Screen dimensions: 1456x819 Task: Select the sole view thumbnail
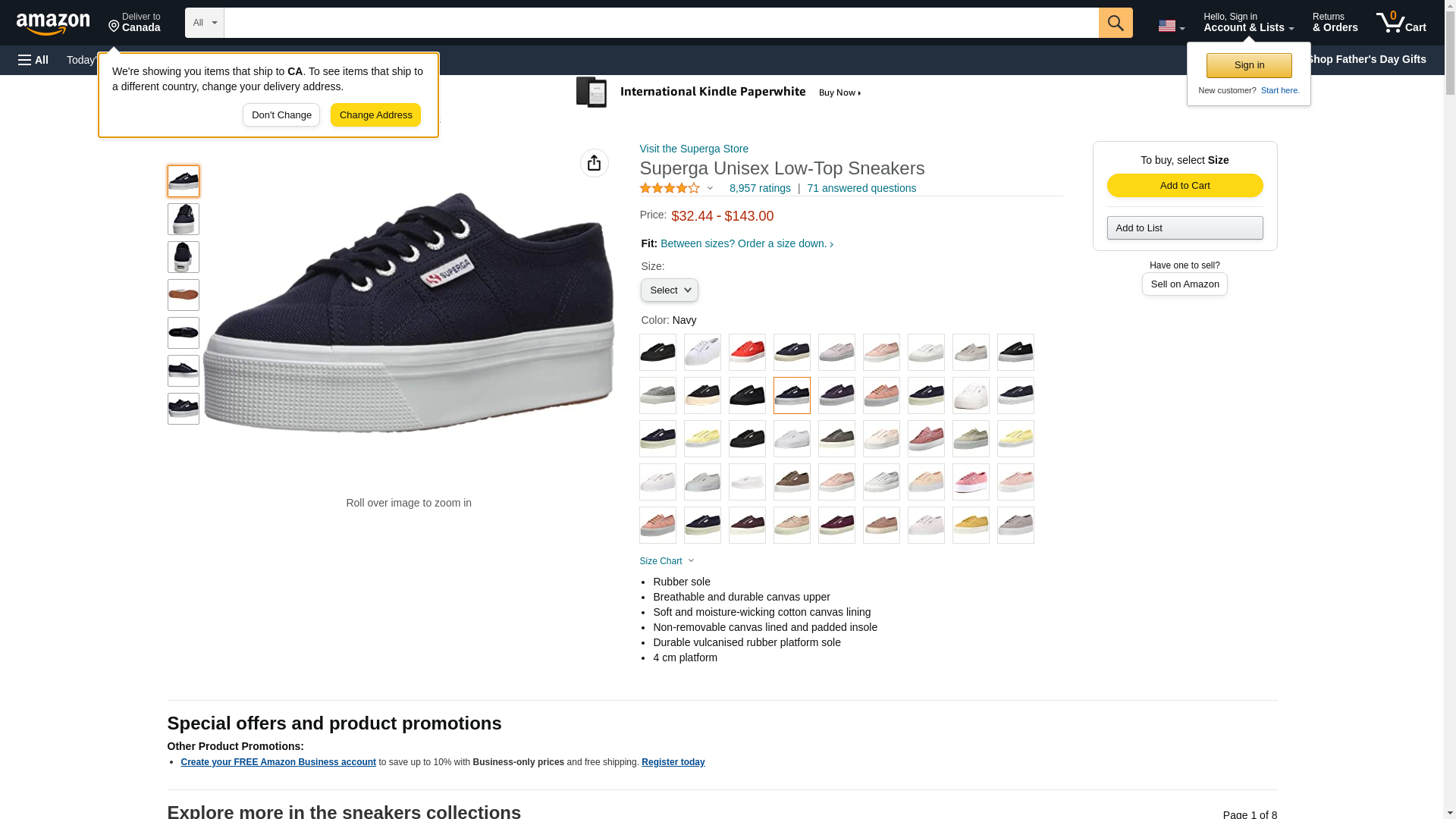coord(184,295)
